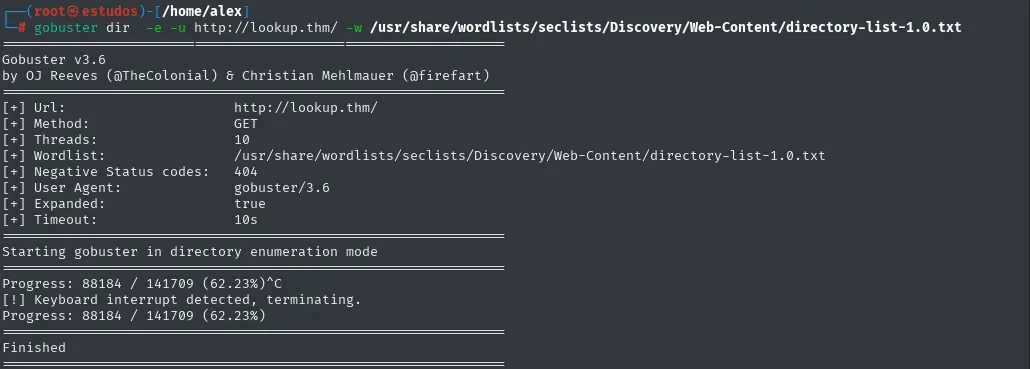Click the Gobuster v3.6 version line

(54, 60)
